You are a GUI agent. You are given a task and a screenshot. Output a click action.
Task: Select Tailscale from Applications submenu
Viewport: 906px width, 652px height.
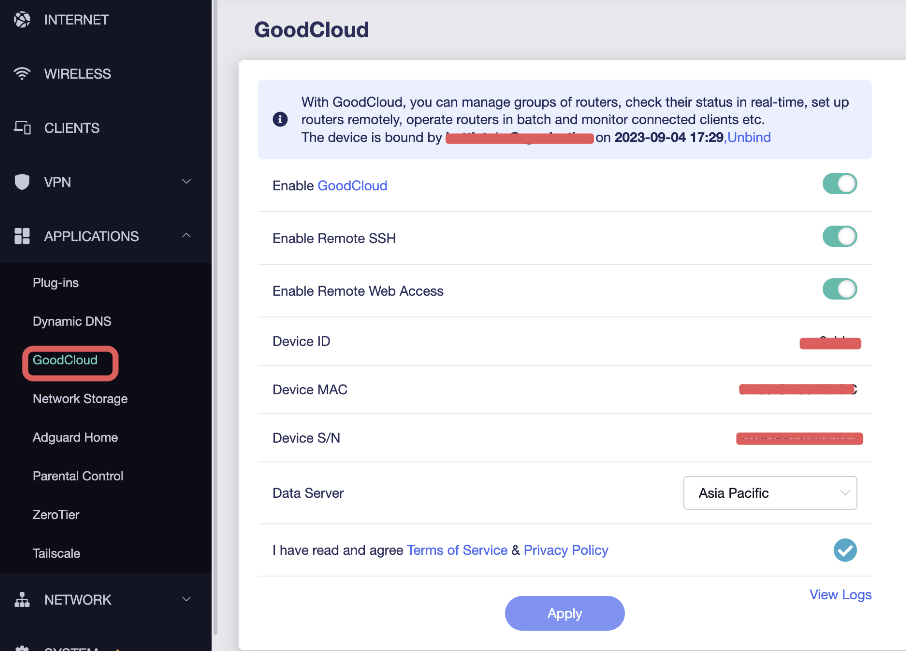point(57,554)
